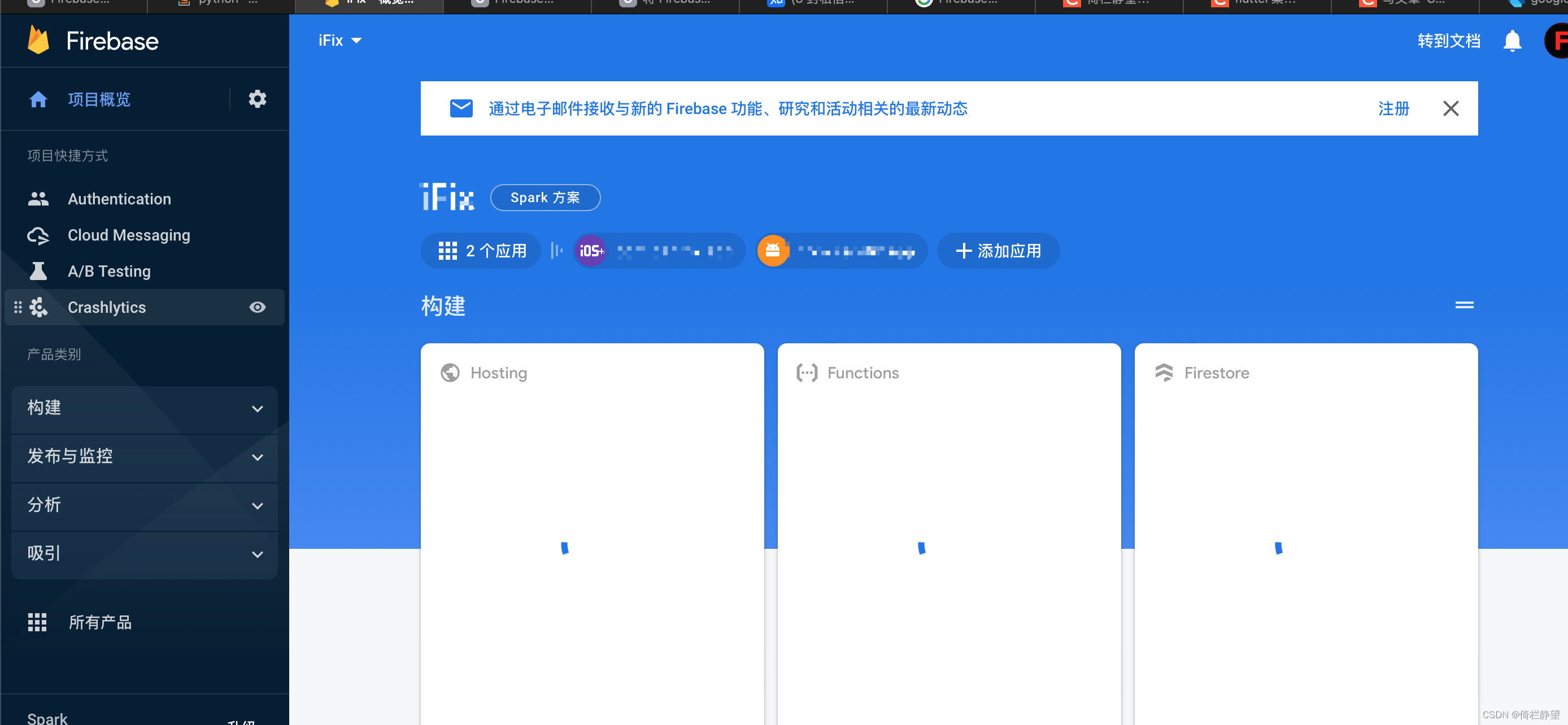Screen dimensions: 1568x725
Task: Click the 所有产品 grid icon
Action: coord(37,622)
